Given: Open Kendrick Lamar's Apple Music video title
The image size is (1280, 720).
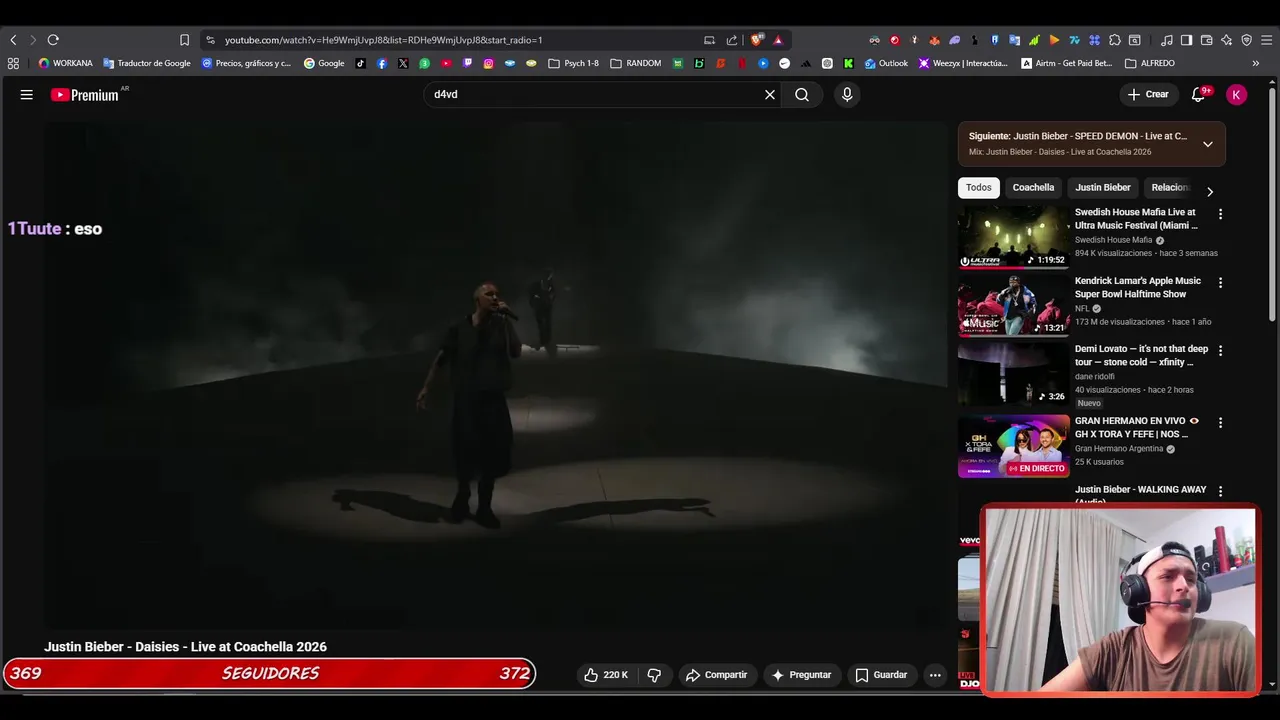Looking at the screenshot, I should (1138, 288).
